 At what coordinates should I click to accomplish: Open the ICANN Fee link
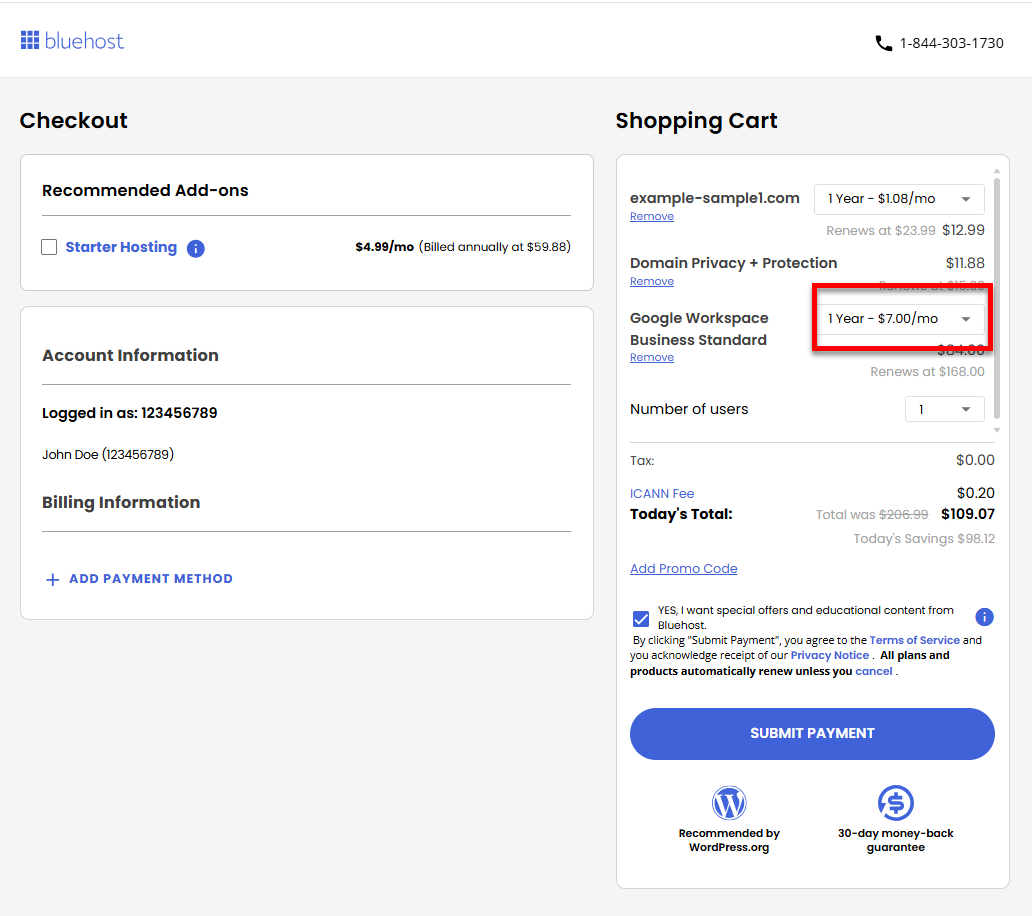[661, 494]
